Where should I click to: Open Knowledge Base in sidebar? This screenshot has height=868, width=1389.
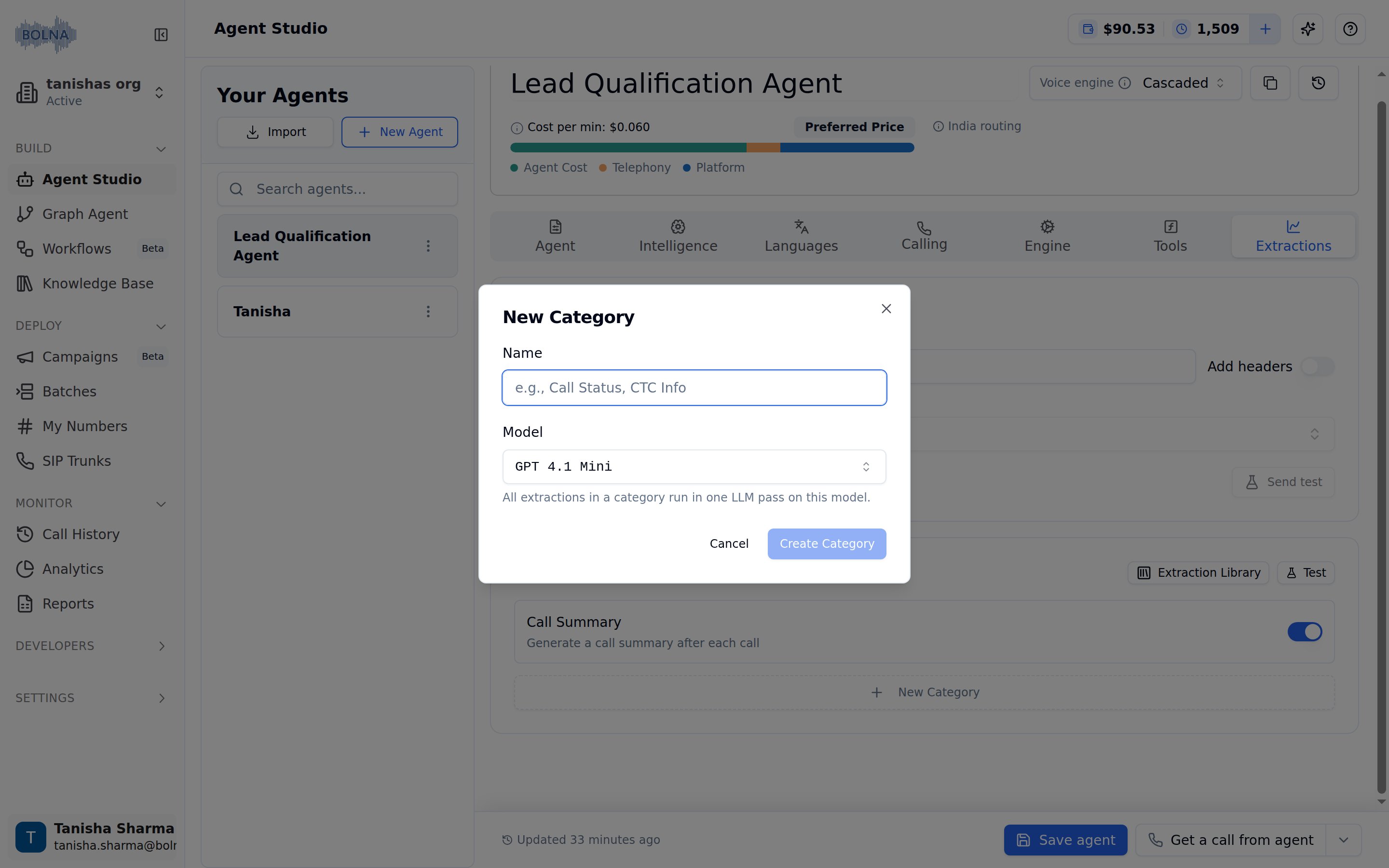tap(92, 284)
